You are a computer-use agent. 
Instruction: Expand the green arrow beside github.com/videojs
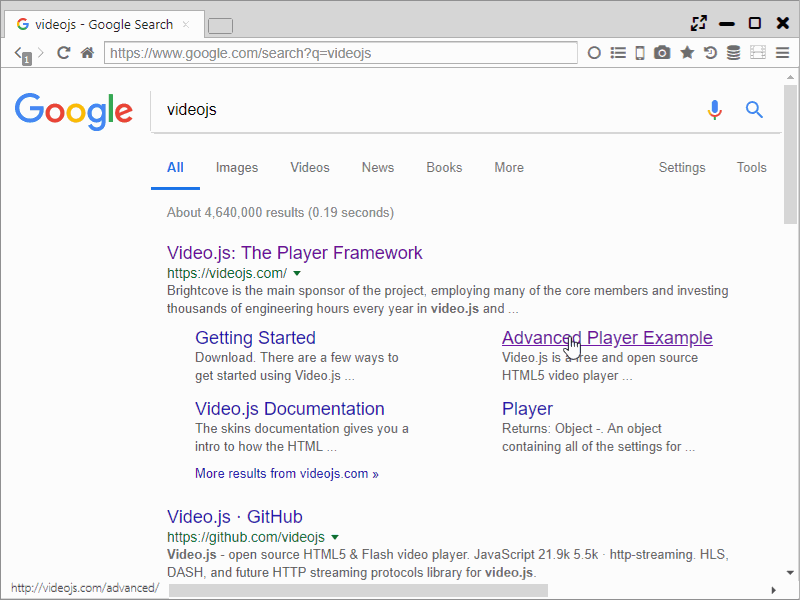click(335, 538)
